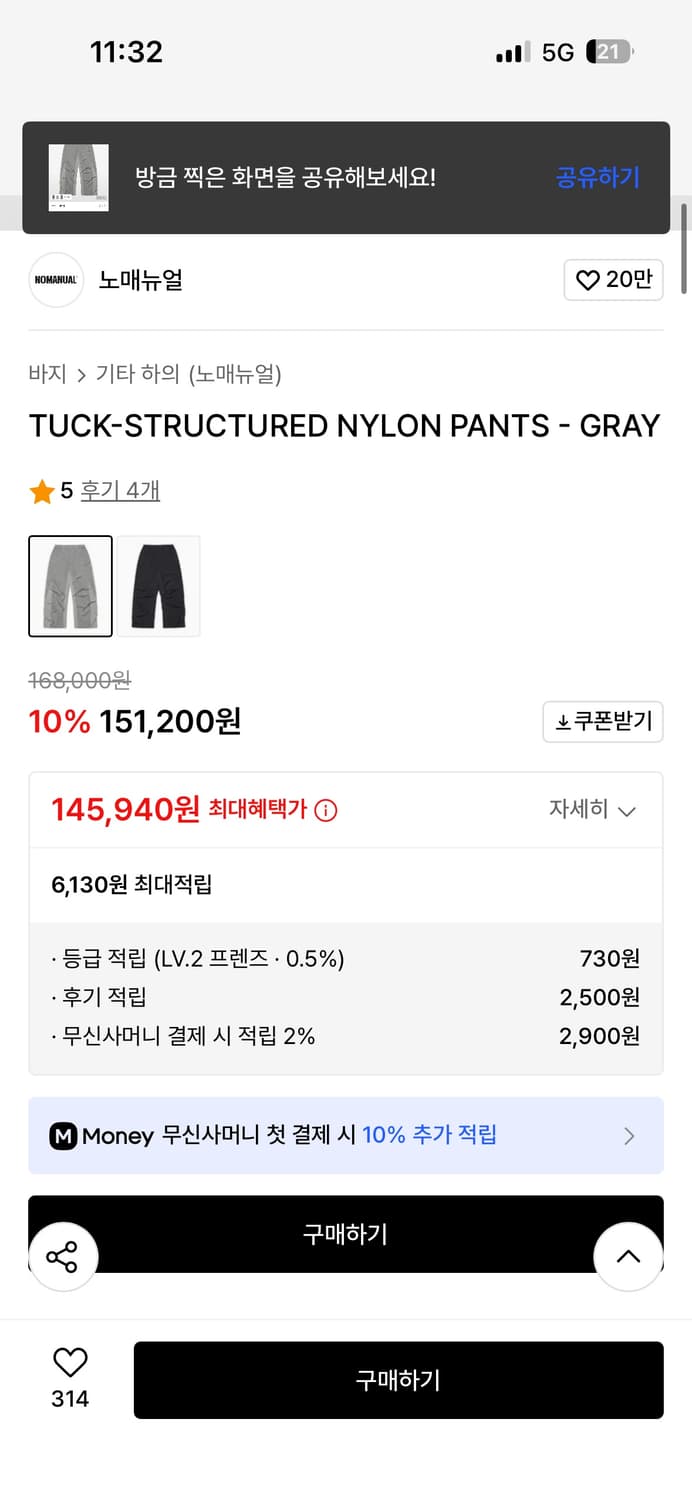
Task: Toggle the brand favorite heart next to 20만
Action: 590,280
